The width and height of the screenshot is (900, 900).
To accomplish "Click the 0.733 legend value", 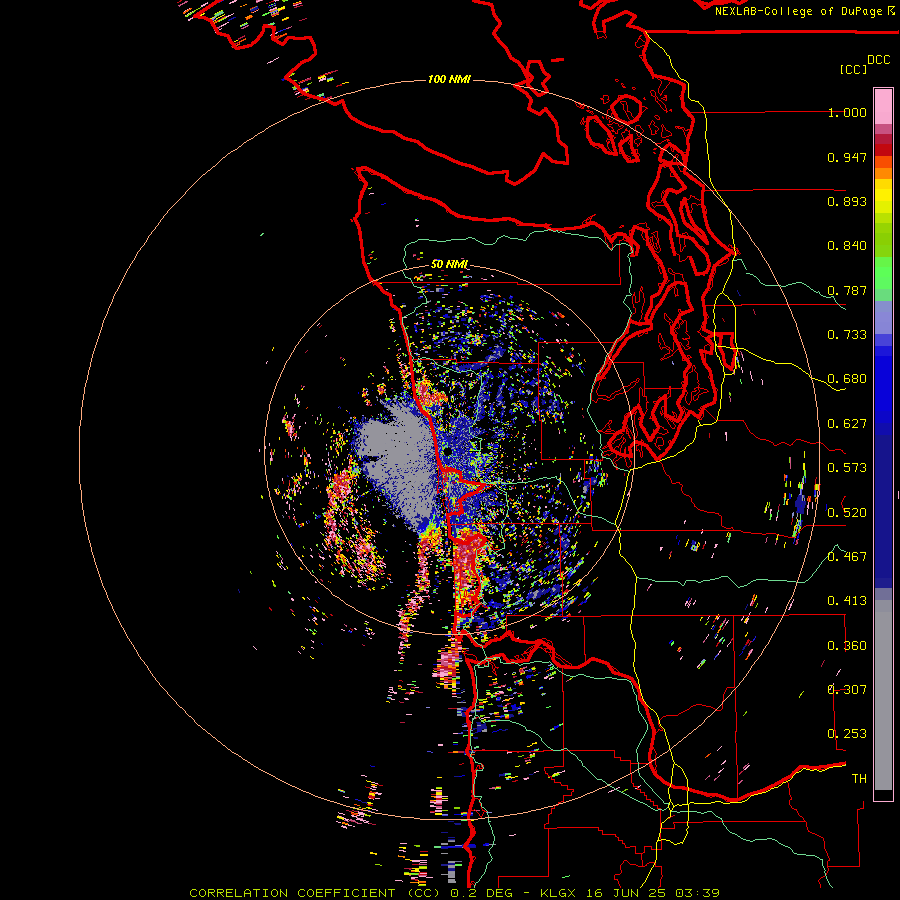I will pyautogui.click(x=847, y=335).
